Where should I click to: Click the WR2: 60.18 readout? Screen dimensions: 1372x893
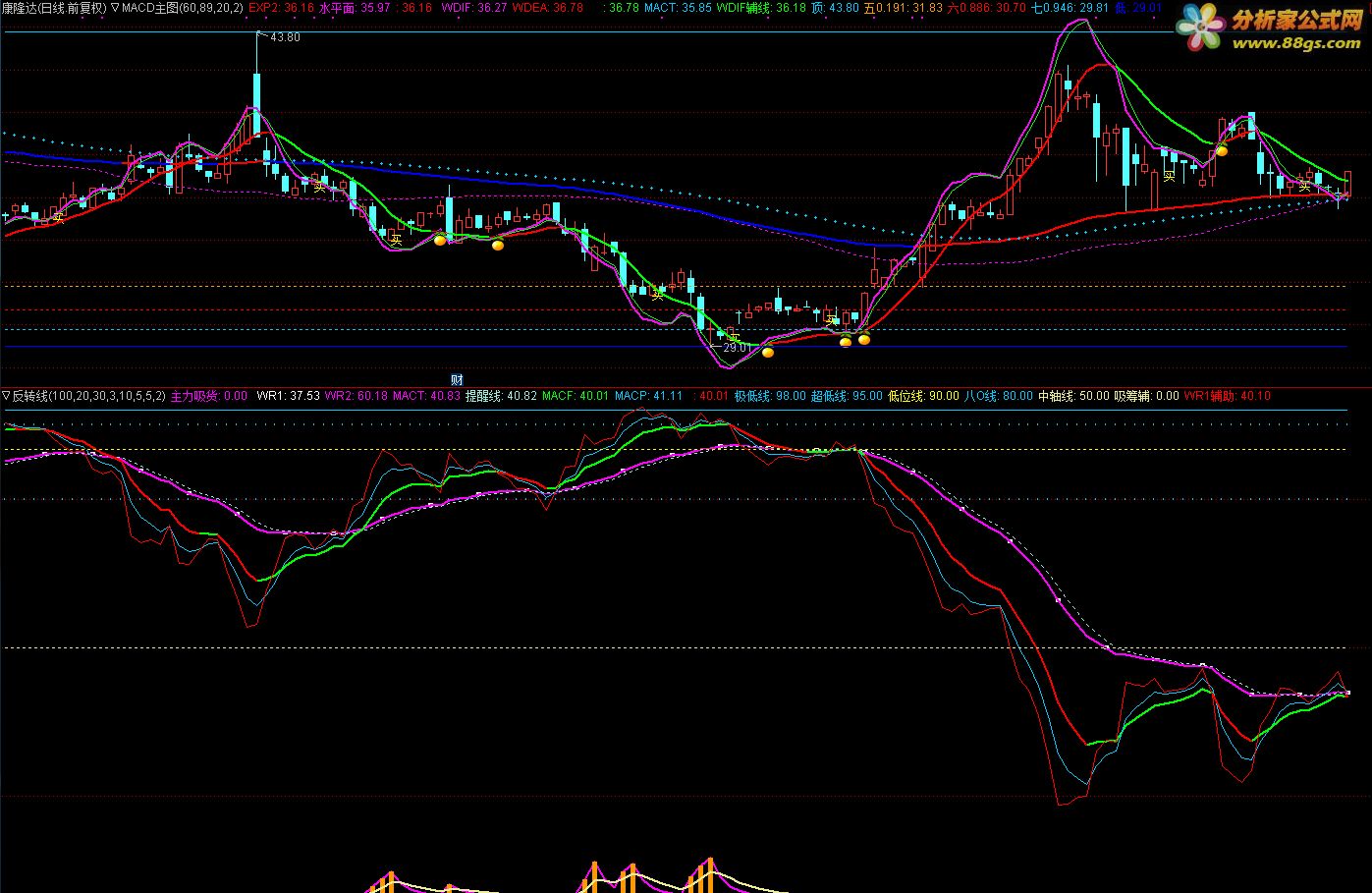(357, 396)
